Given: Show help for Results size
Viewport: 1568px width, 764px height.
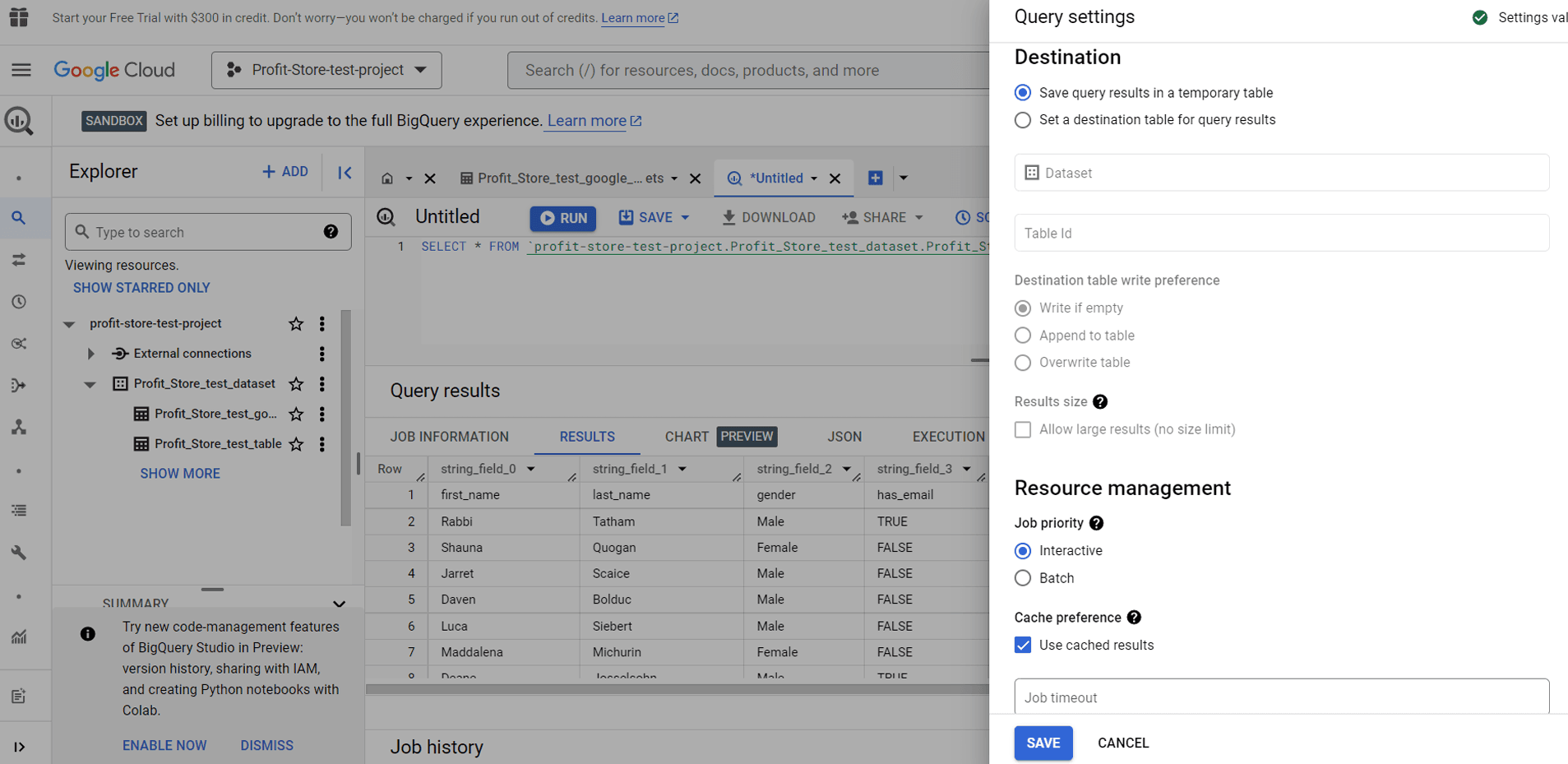Looking at the screenshot, I should pyautogui.click(x=1100, y=401).
